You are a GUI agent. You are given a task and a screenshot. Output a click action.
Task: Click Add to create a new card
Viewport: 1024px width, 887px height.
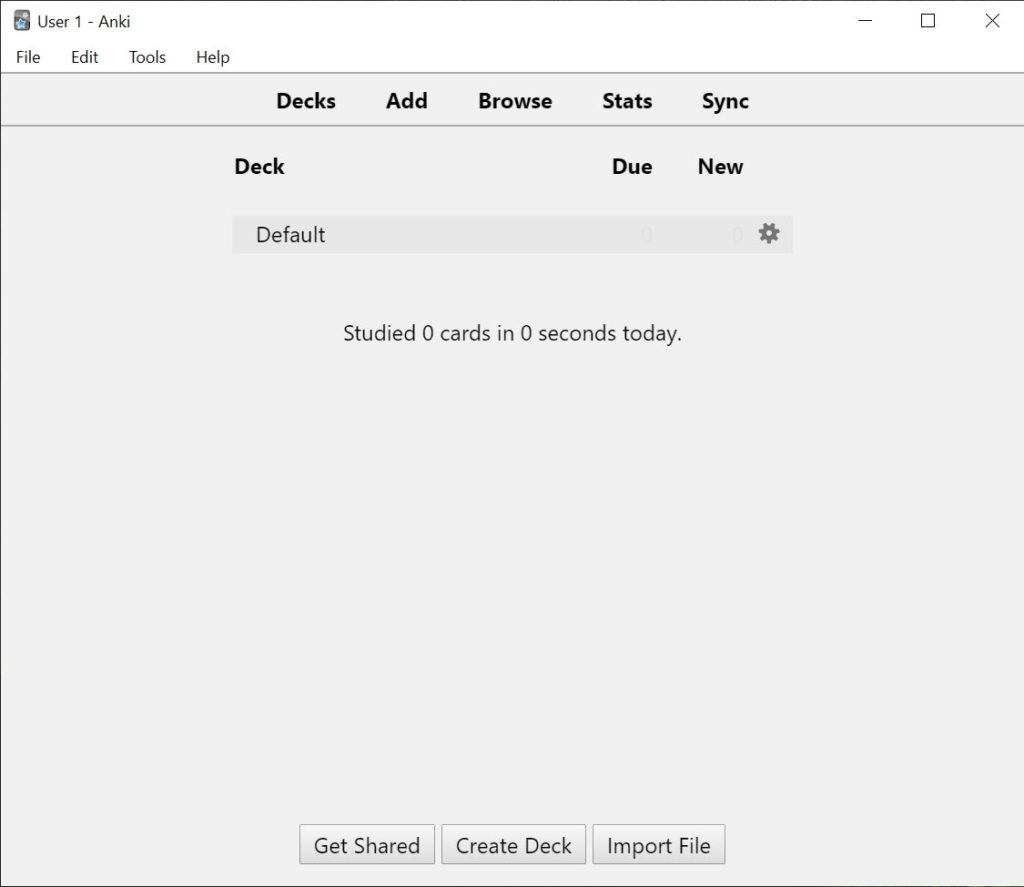click(407, 101)
